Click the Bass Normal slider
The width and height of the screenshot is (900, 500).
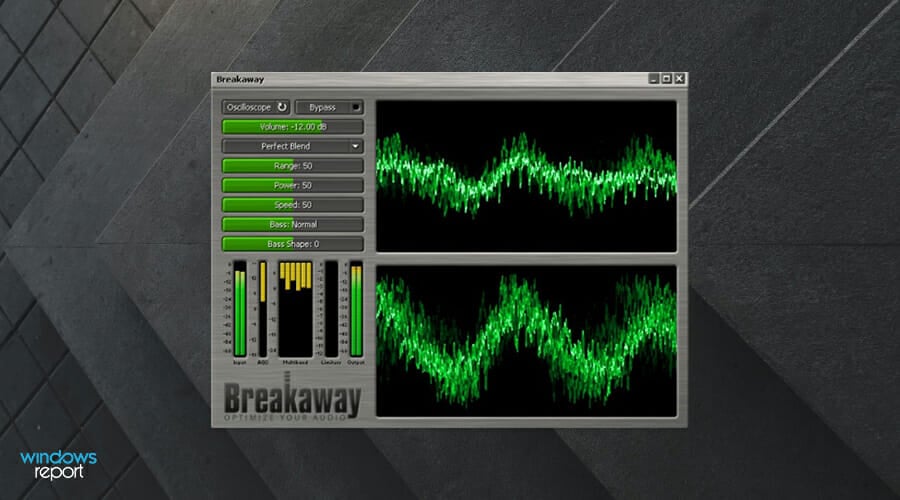(292, 224)
